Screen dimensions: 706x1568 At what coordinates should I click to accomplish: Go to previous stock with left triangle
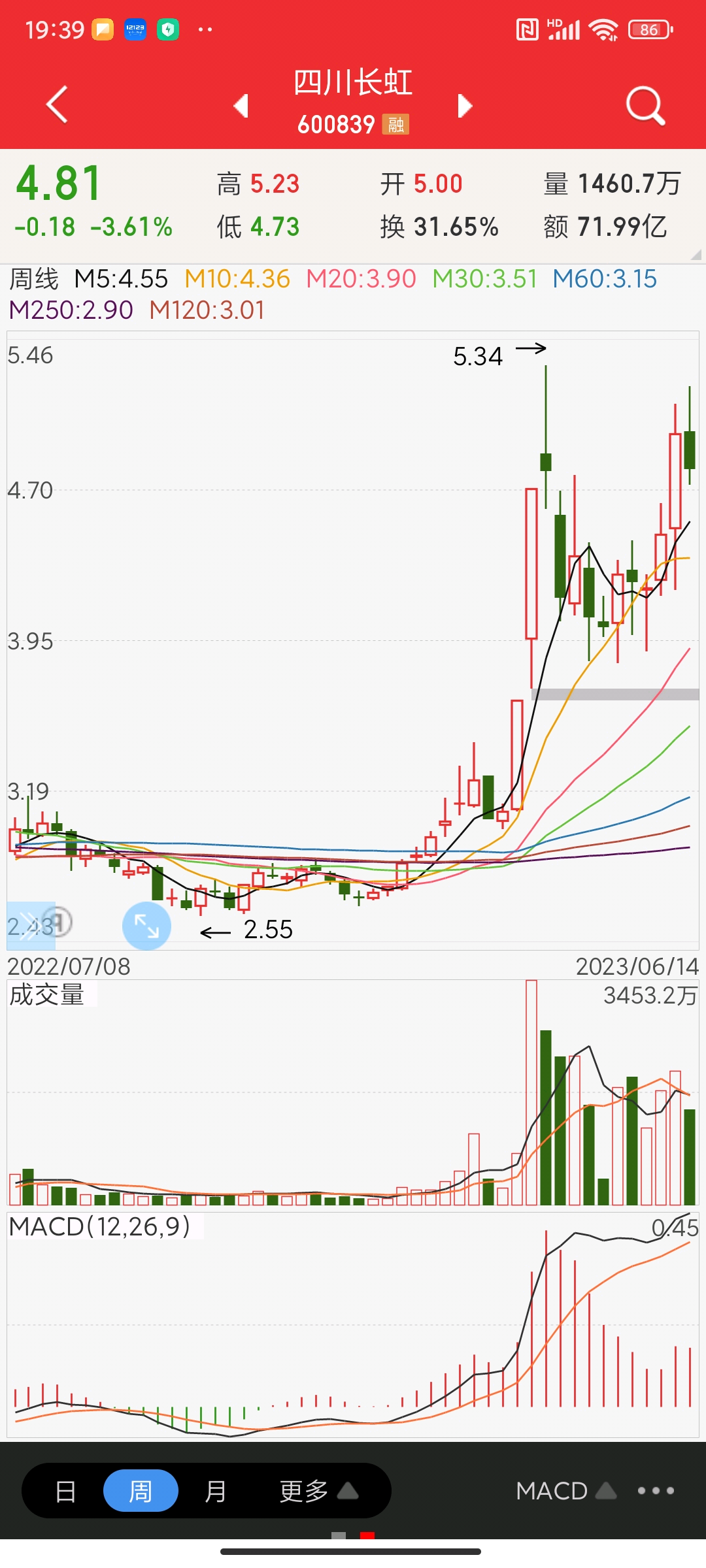[241, 105]
